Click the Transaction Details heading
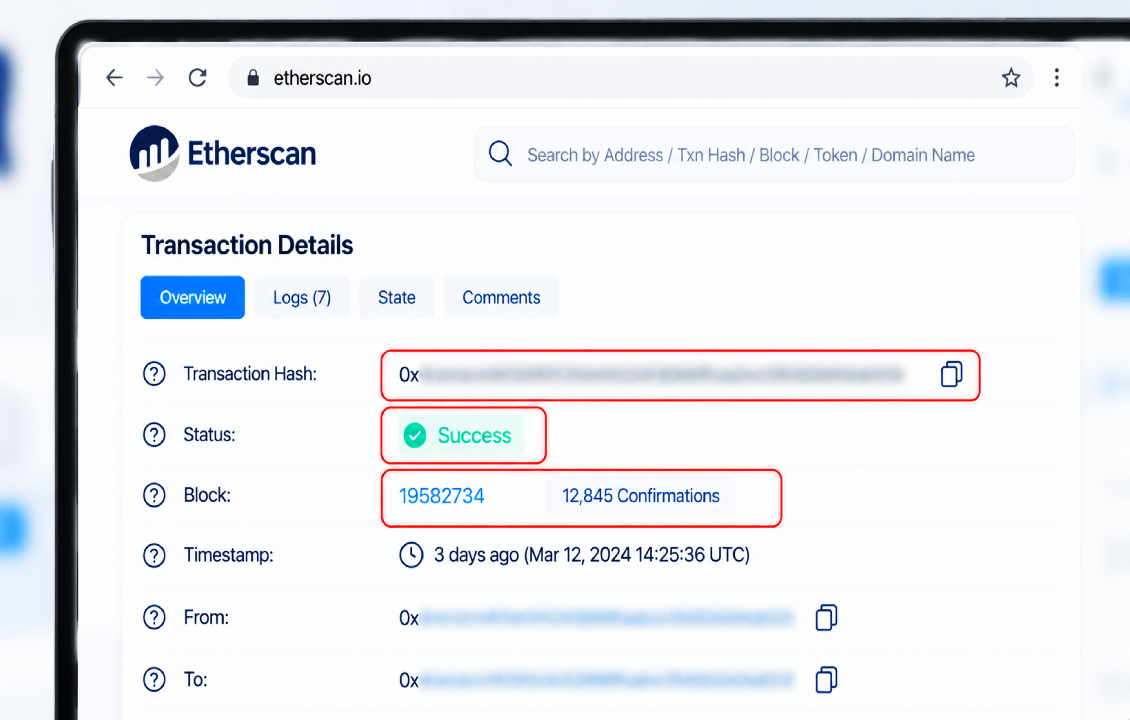This screenshot has width=1130, height=720. (247, 245)
